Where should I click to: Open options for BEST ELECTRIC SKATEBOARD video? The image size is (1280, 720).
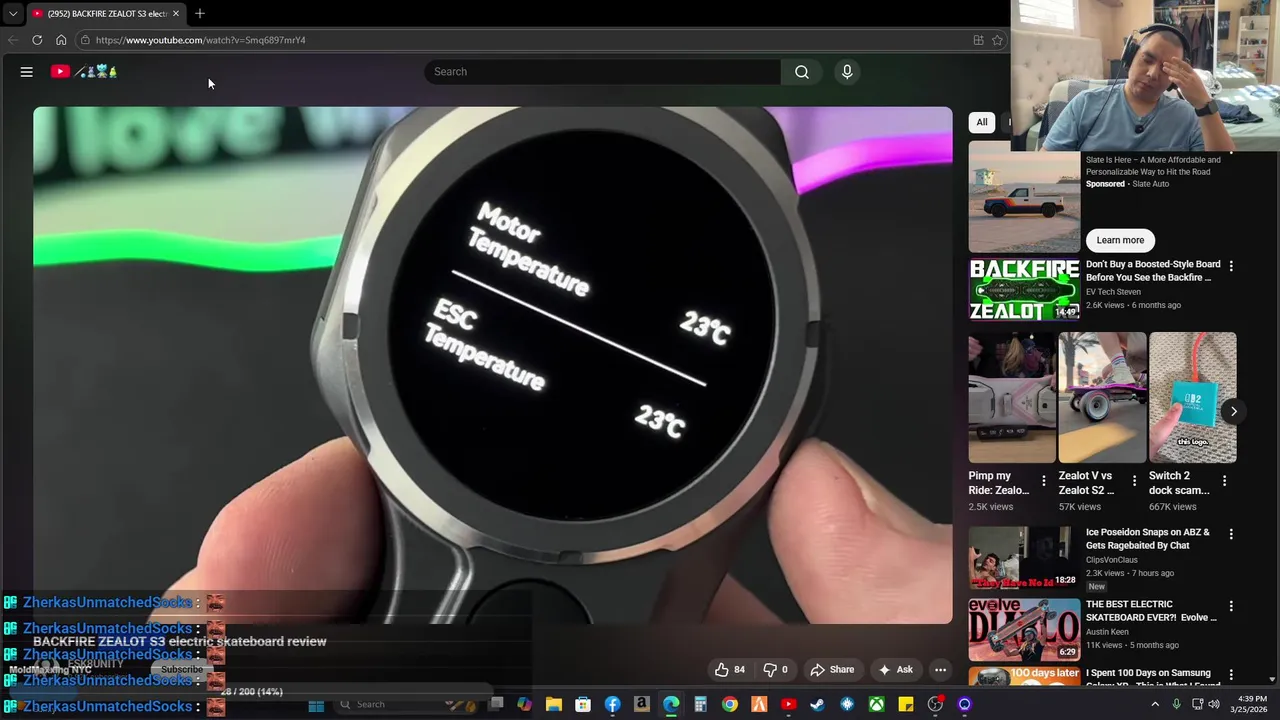coord(1231,606)
